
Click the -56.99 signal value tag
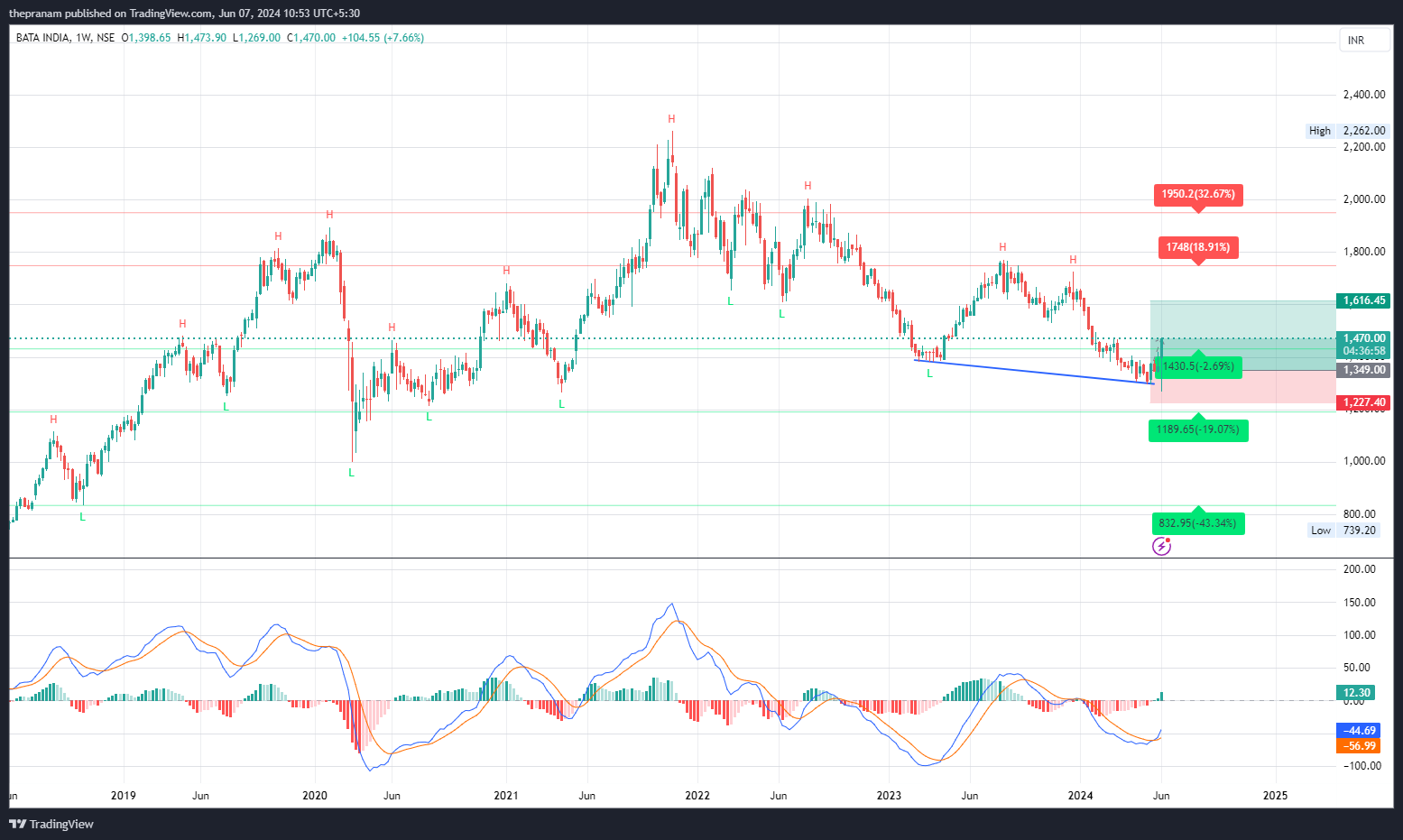pyautogui.click(x=1357, y=745)
